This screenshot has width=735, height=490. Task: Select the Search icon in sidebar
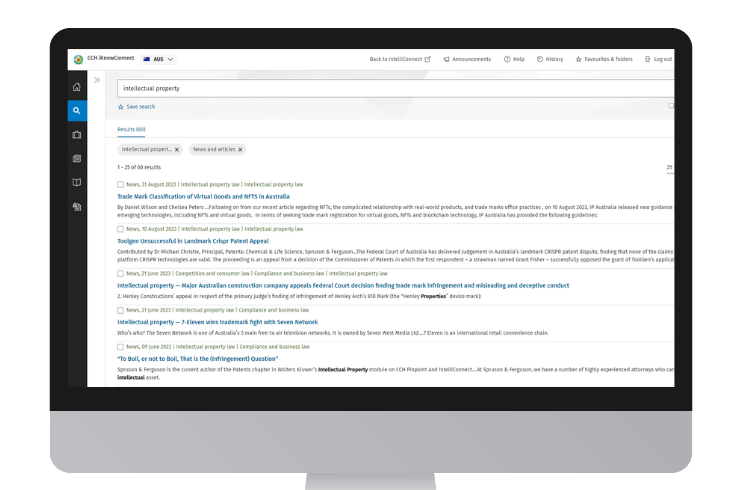tap(77, 111)
